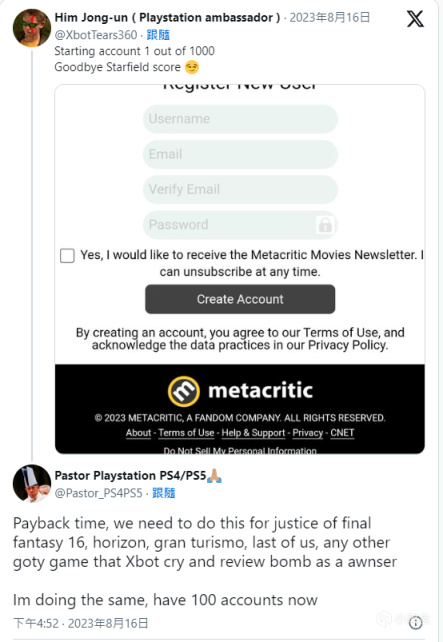Click the Username field
The width and height of the screenshot is (443, 642).
click(x=240, y=119)
